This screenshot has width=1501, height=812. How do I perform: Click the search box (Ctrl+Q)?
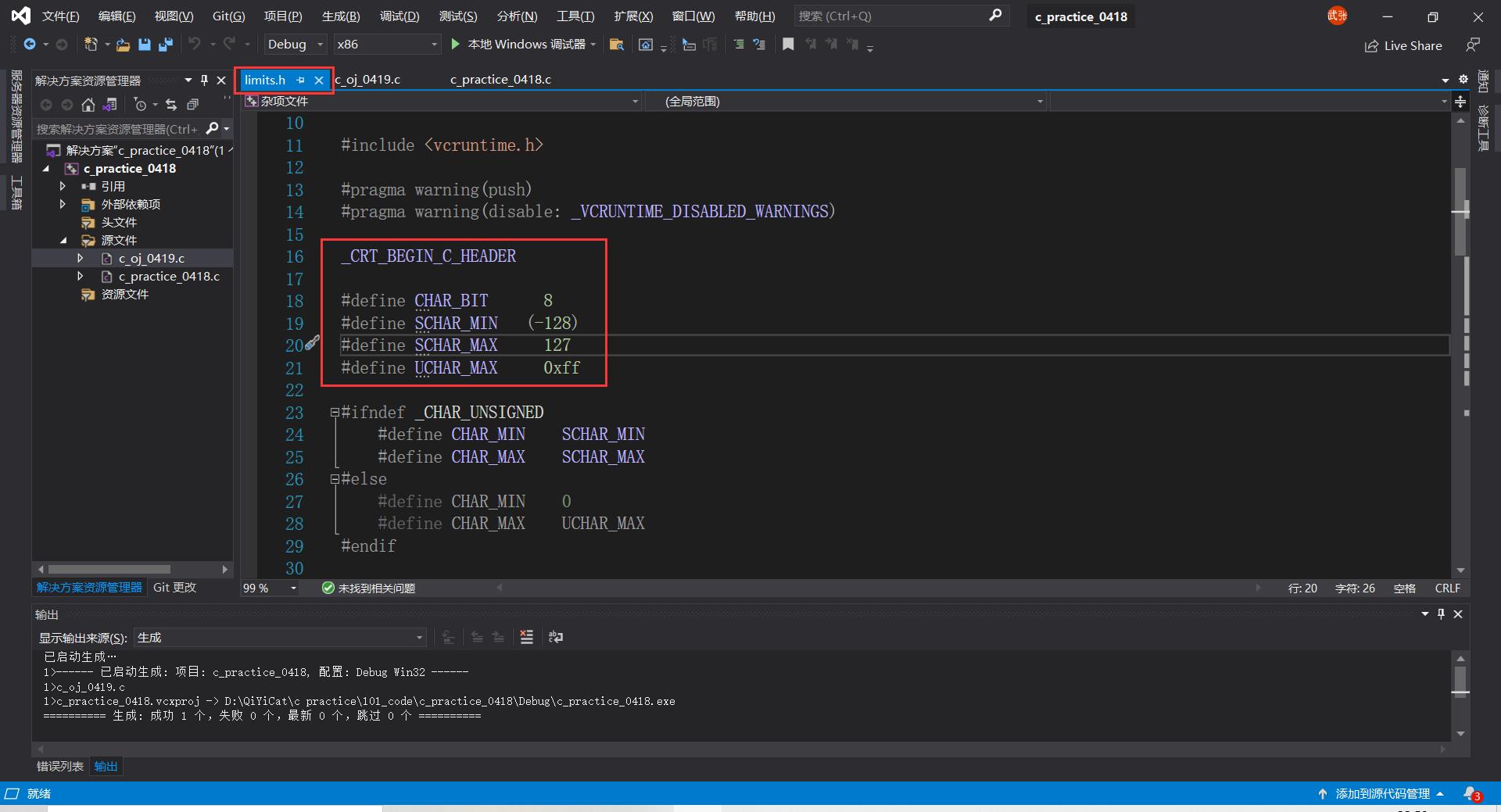coord(901,16)
